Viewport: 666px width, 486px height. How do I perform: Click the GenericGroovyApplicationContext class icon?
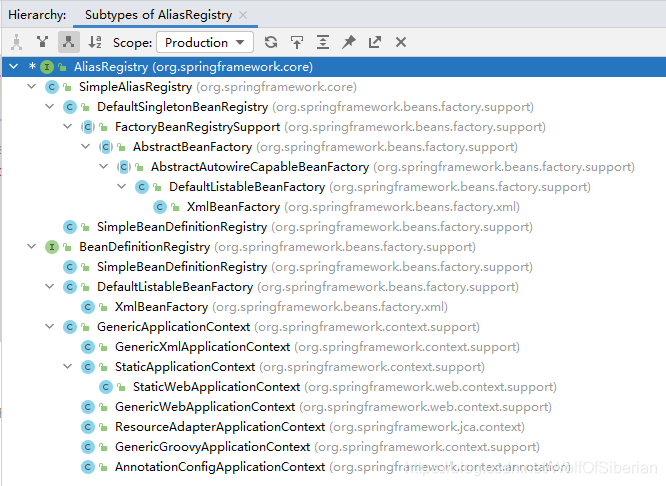pos(87,446)
